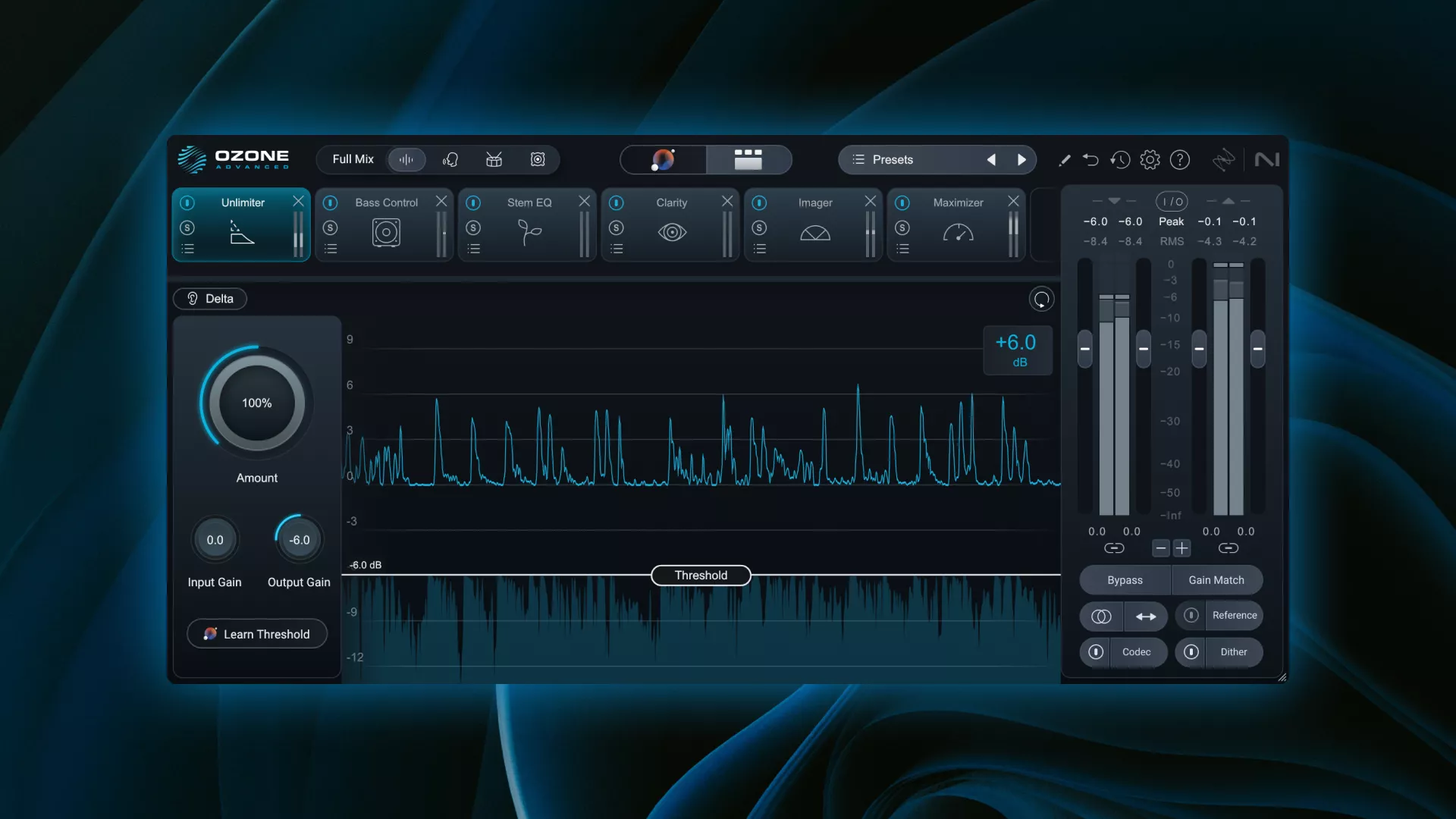Select the Vocal stem listening icon
The height and width of the screenshot is (819, 1456).
(450, 159)
